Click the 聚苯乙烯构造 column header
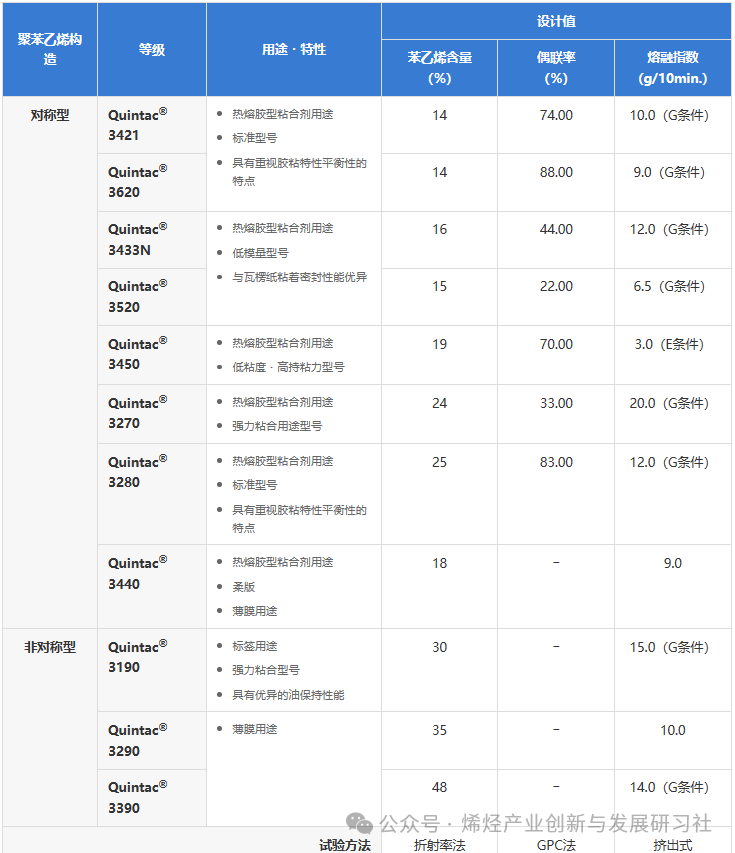This screenshot has height=853, width=735. coord(50,49)
